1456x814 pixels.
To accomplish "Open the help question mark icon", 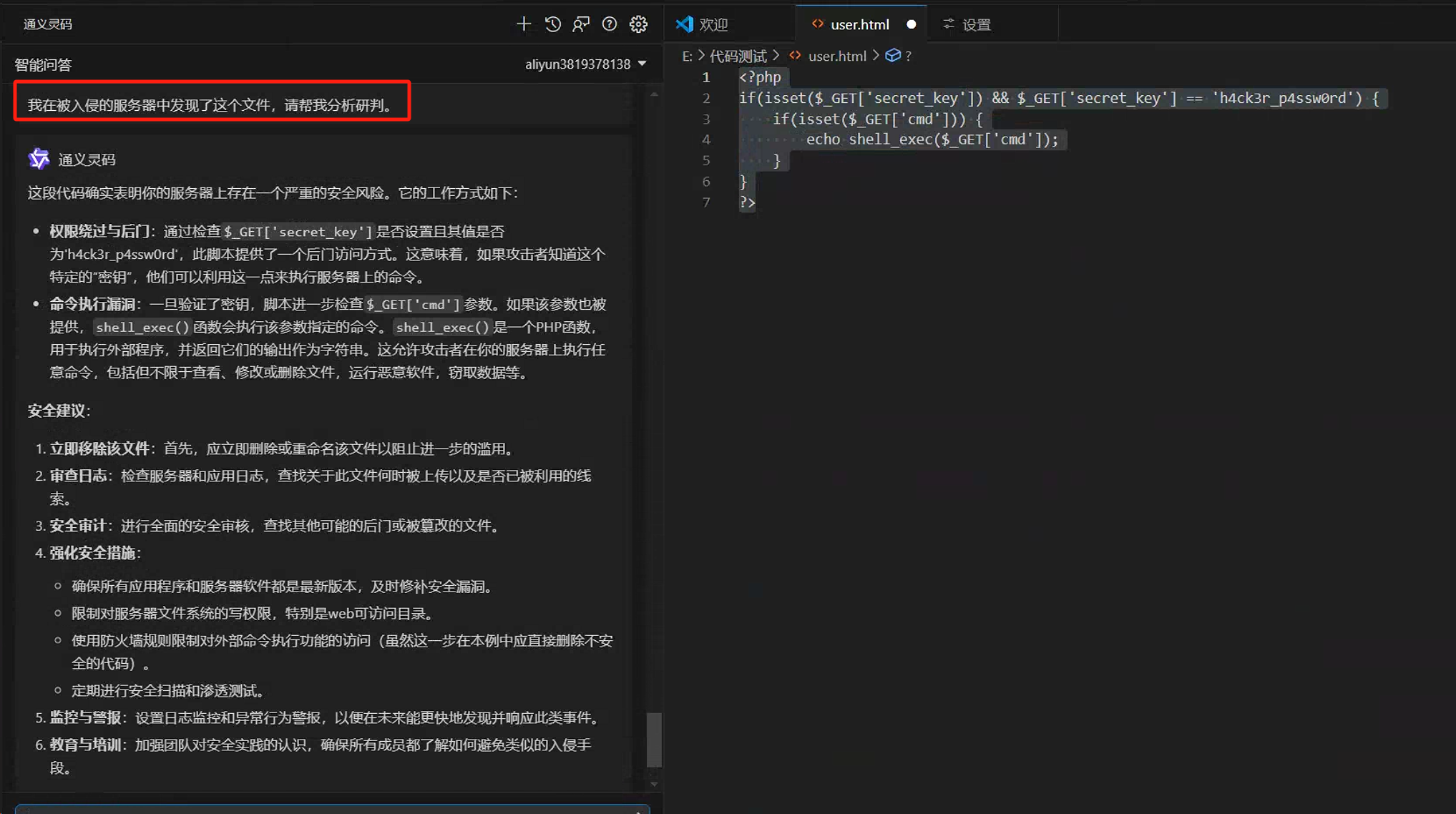I will pyautogui.click(x=610, y=24).
